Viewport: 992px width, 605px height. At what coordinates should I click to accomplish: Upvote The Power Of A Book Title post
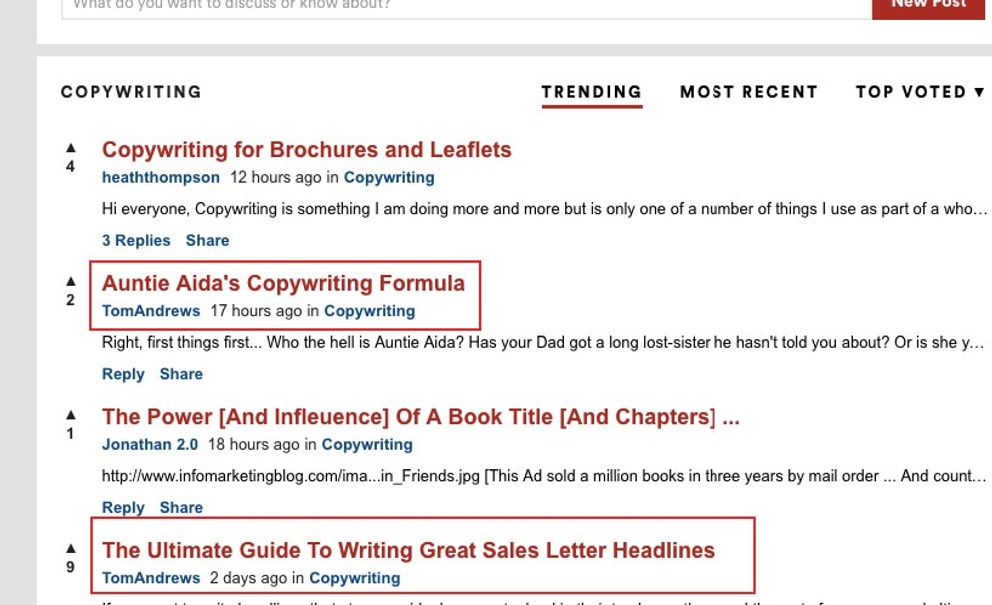[71, 415]
